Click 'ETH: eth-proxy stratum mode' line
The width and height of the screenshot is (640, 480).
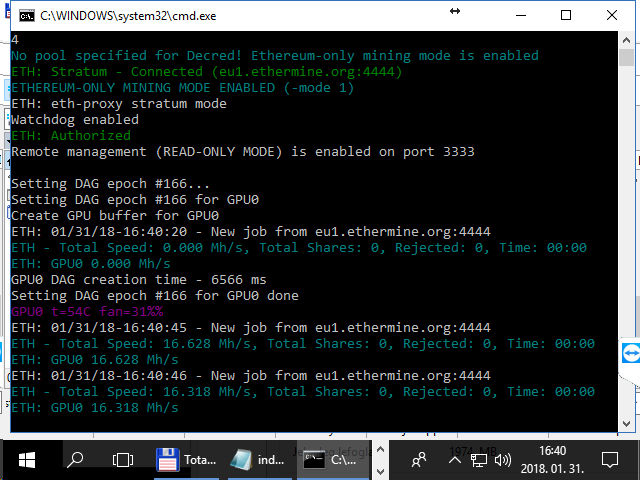pyautogui.click(x=119, y=104)
